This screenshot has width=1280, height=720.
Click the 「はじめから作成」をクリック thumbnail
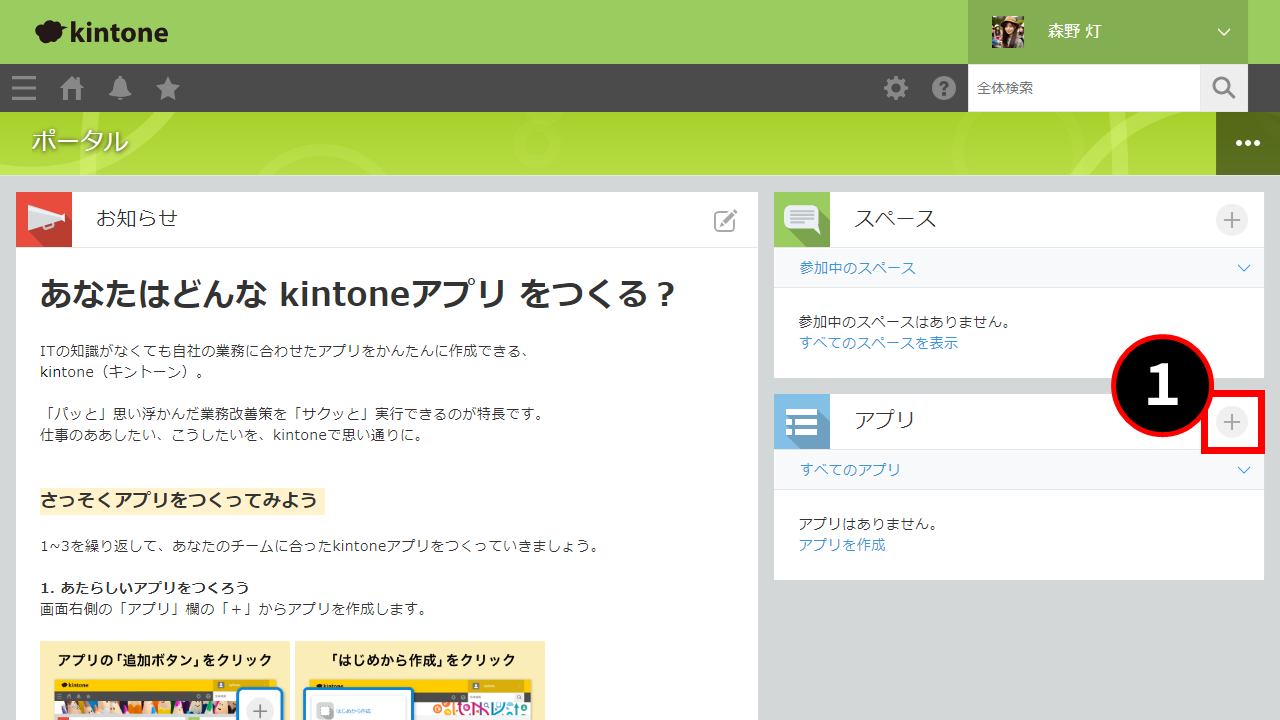420,681
